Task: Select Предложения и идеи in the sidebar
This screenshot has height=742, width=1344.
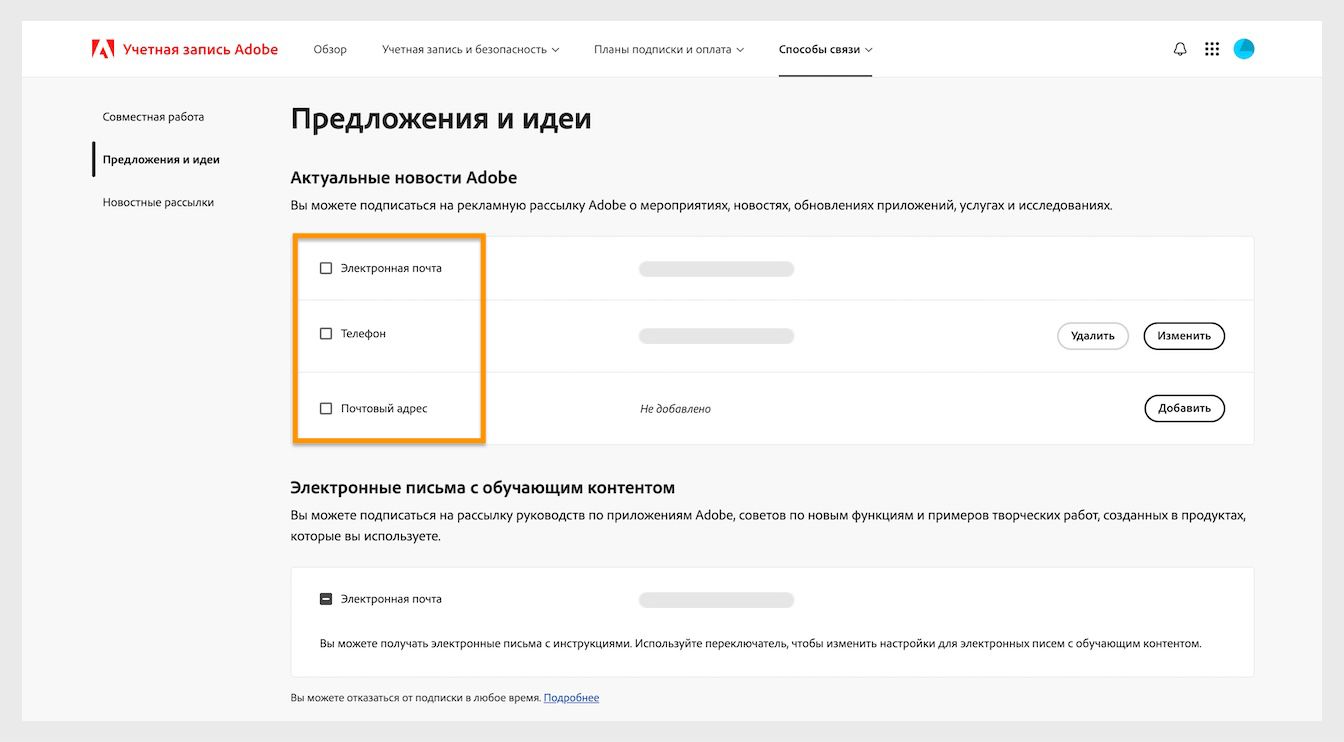Action: click(163, 158)
